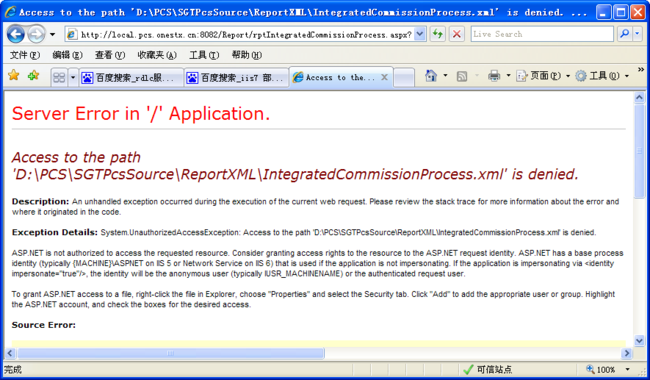The image size is (650, 380).
Task: Click the 'Description:' label
Action: point(40,201)
